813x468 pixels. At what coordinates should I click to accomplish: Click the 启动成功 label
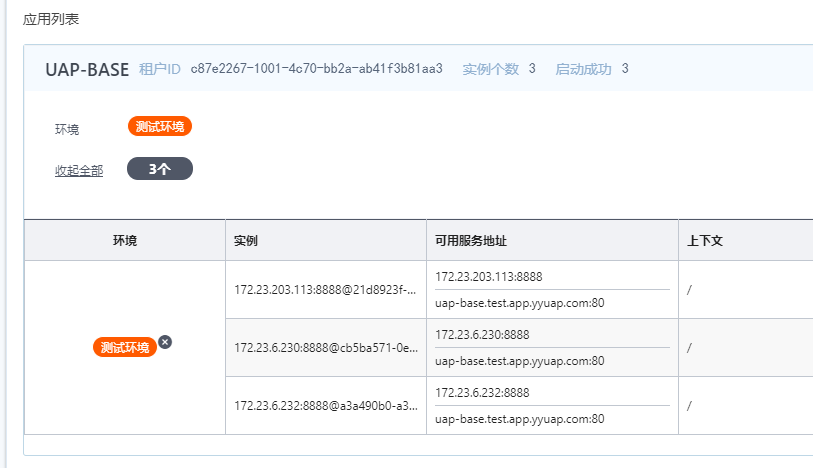tap(583, 69)
